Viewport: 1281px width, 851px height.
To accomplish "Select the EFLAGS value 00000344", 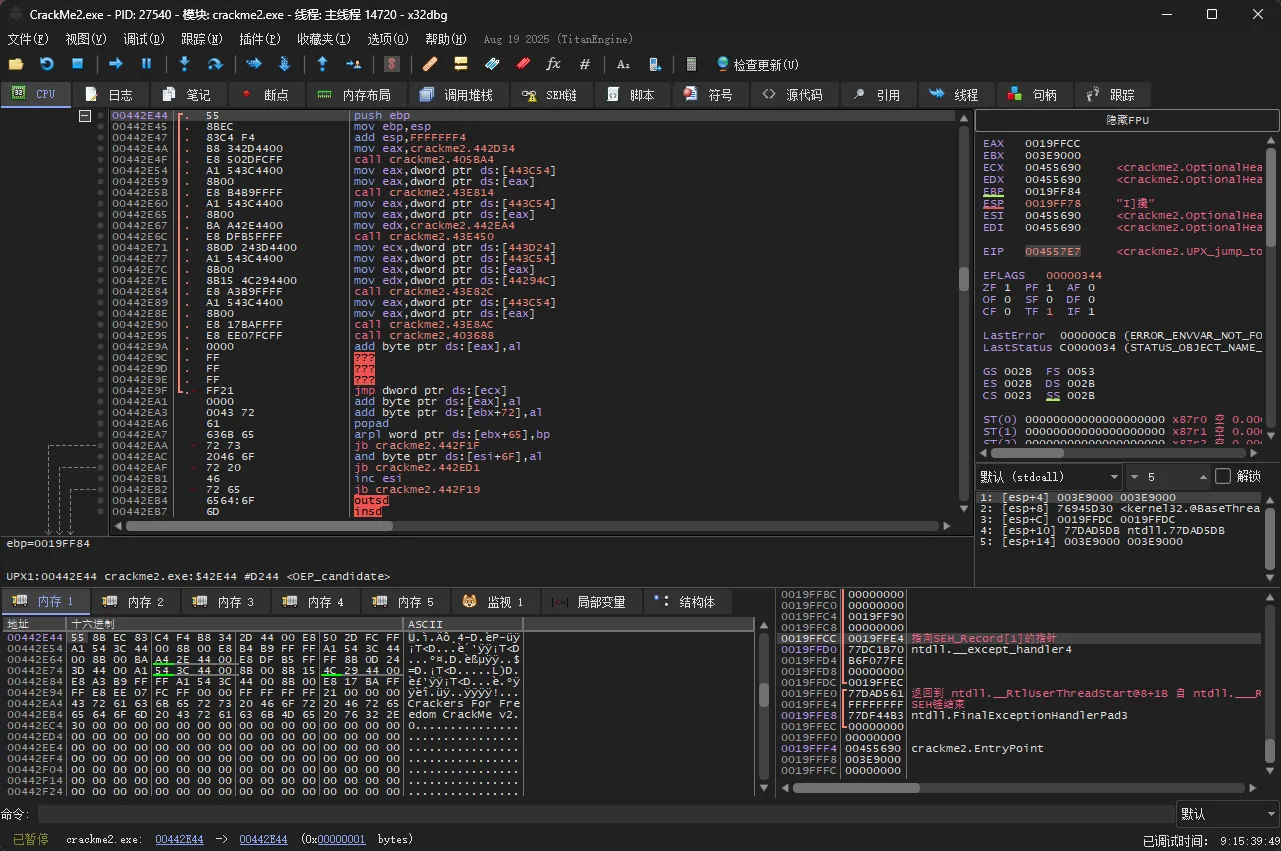I will click(1075, 275).
